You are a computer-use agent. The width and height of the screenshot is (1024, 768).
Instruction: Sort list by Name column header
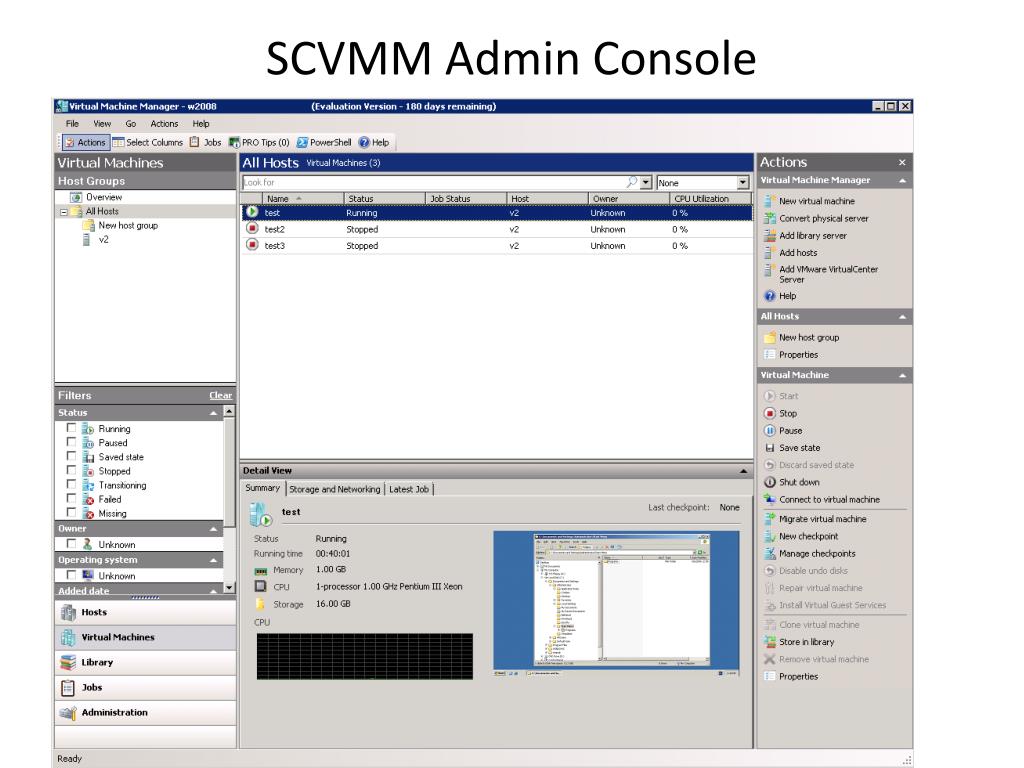[303, 199]
